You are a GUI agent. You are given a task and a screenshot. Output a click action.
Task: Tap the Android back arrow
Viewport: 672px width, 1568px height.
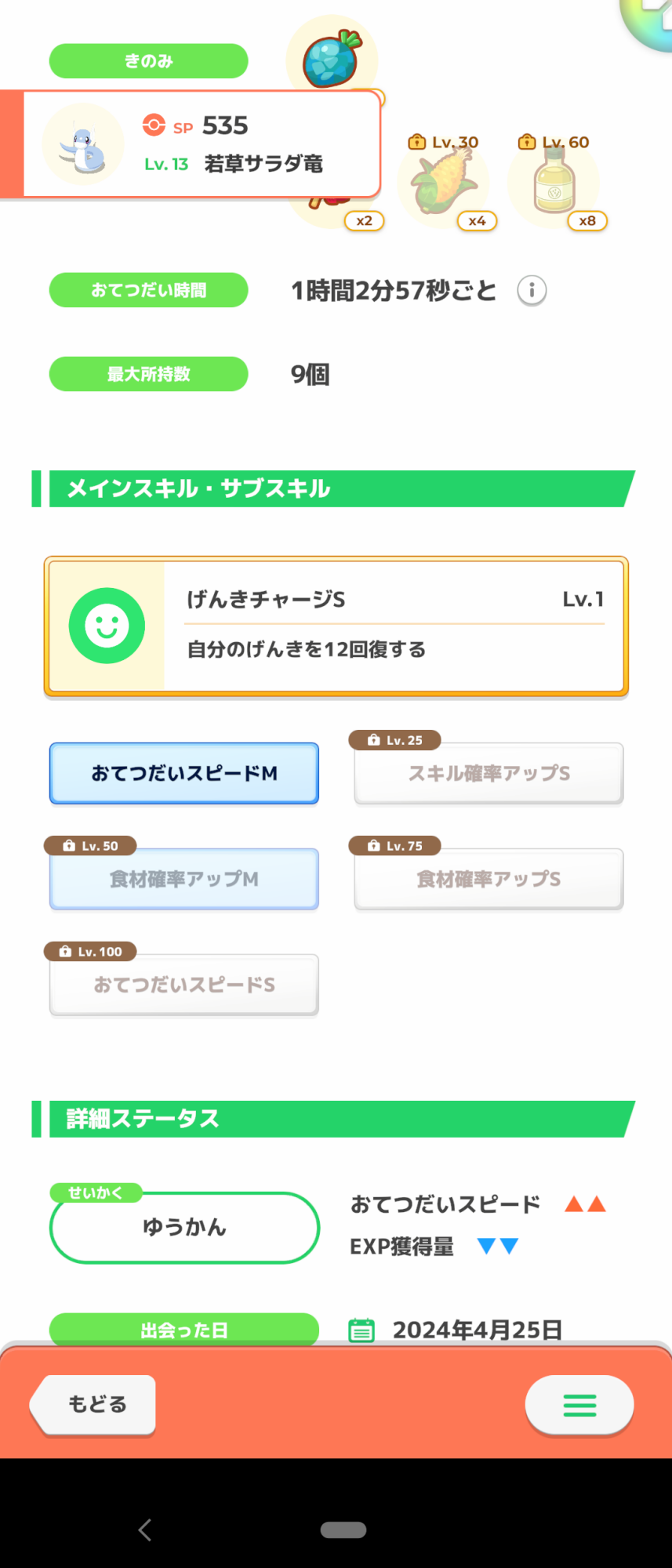click(145, 1530)
